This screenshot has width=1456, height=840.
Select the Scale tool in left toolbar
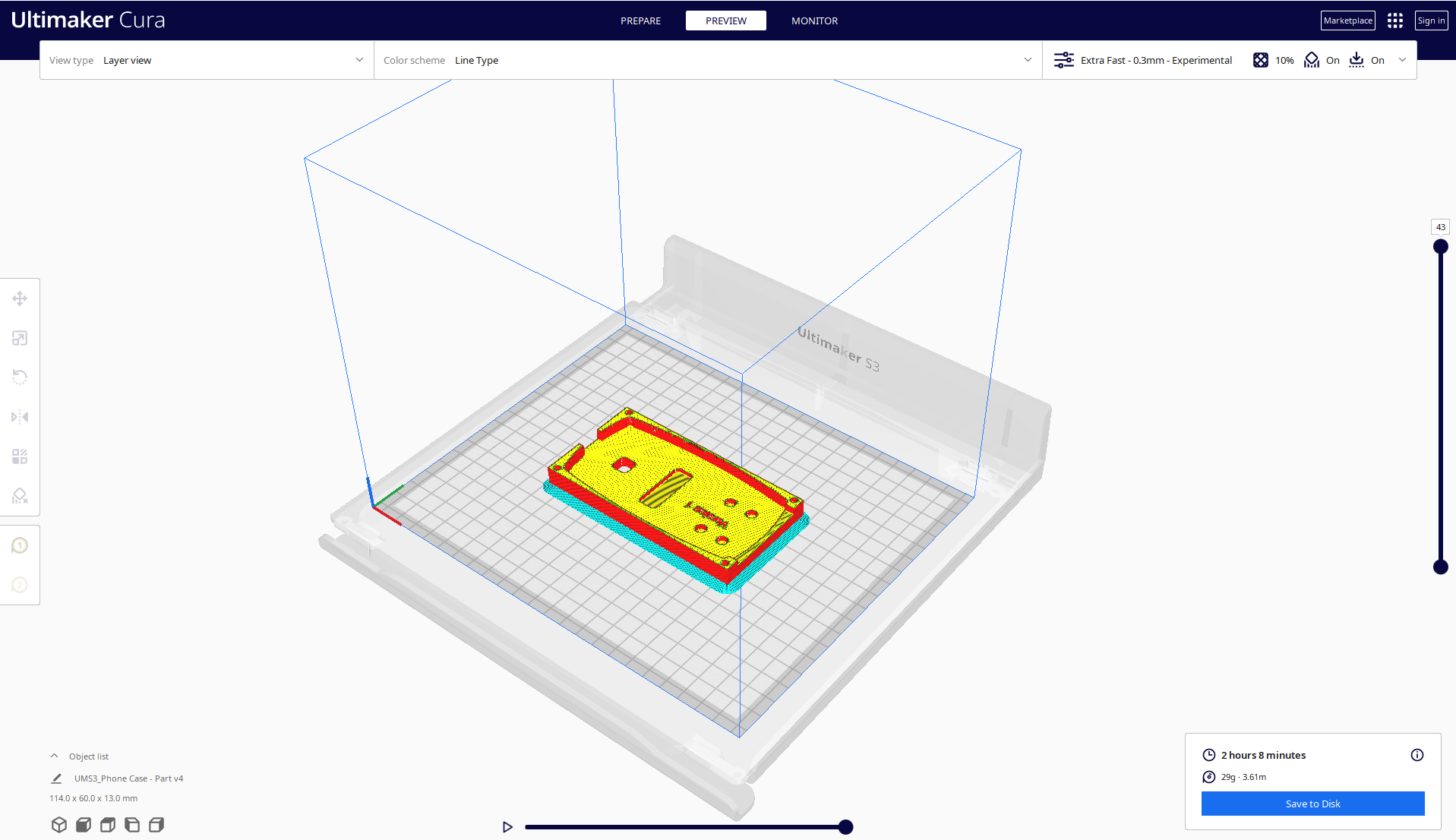coord(20,338)
